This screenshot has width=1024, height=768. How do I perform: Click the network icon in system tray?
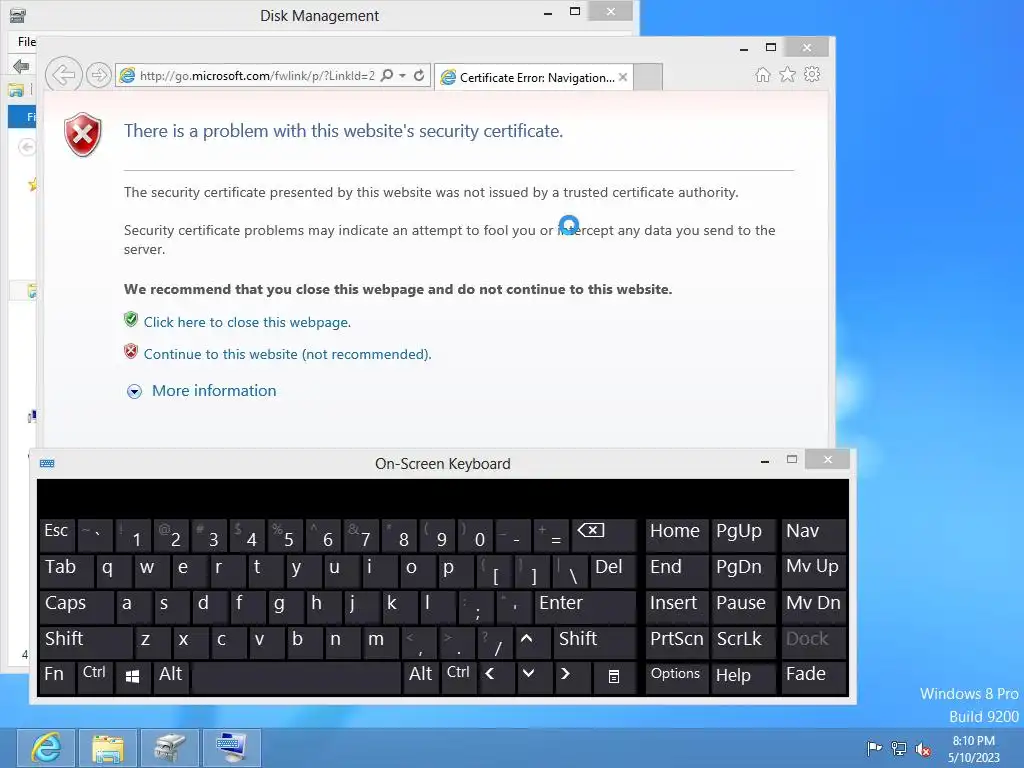(899, 748)
